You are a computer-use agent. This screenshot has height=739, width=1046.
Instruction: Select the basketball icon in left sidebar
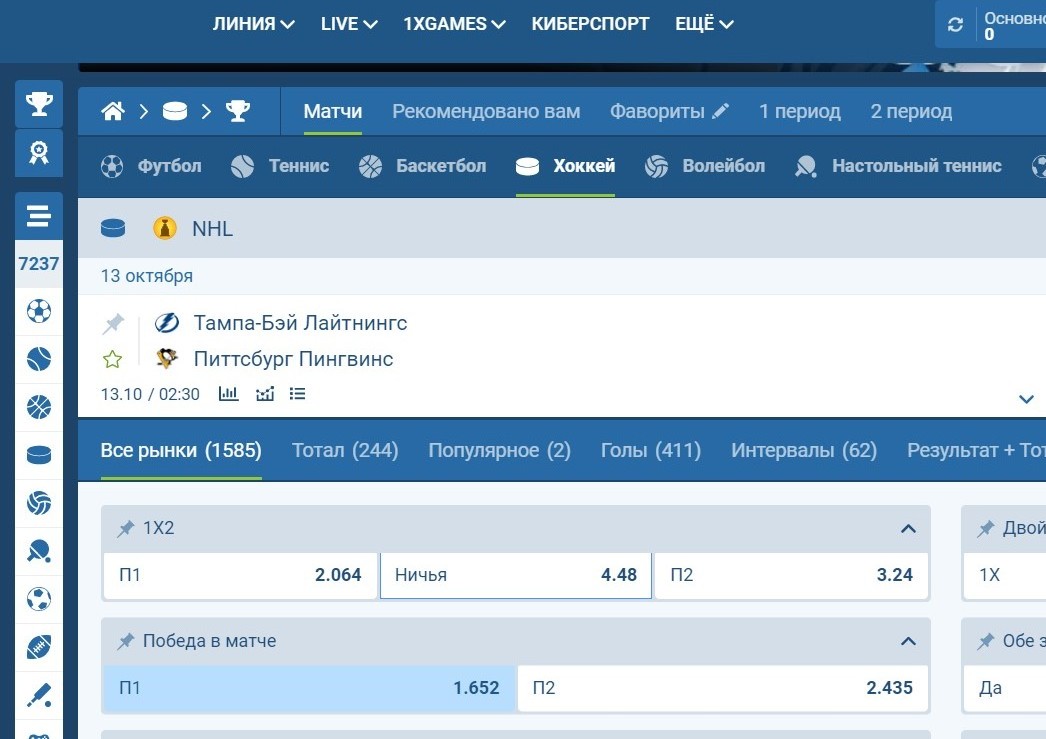coord(39,407)
